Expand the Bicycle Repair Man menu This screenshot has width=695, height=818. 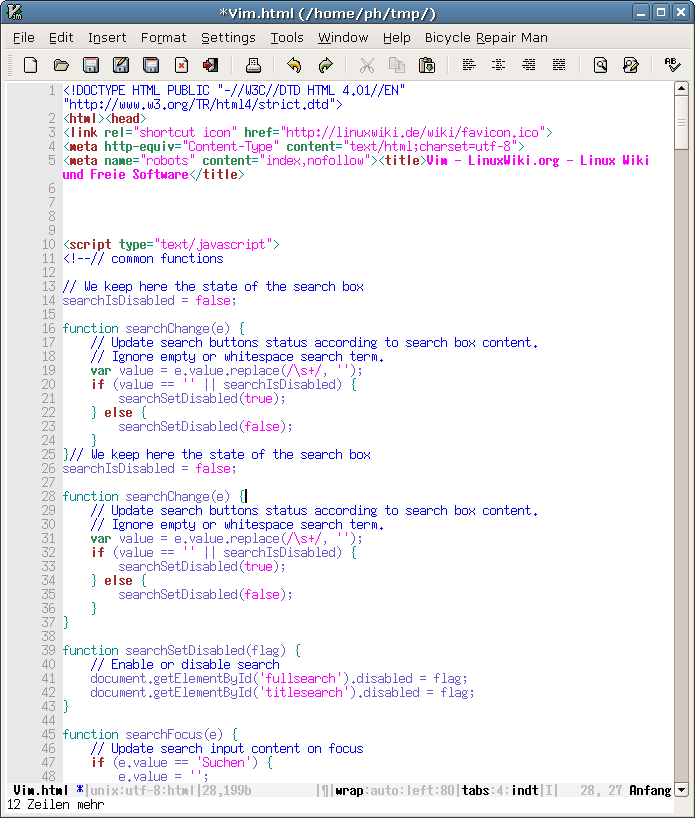(486, 38)
